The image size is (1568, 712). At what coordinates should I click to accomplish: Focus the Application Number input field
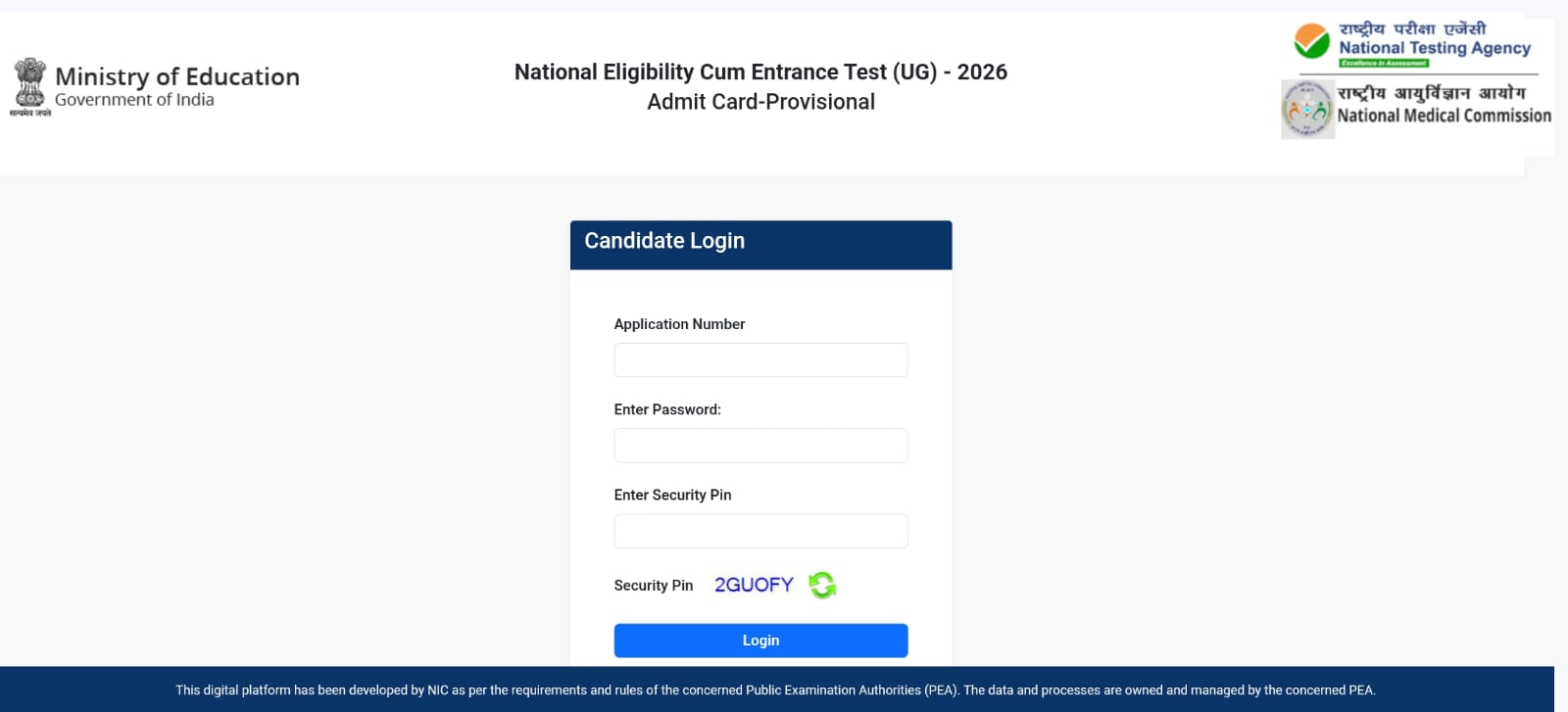[x=760, y=360]
